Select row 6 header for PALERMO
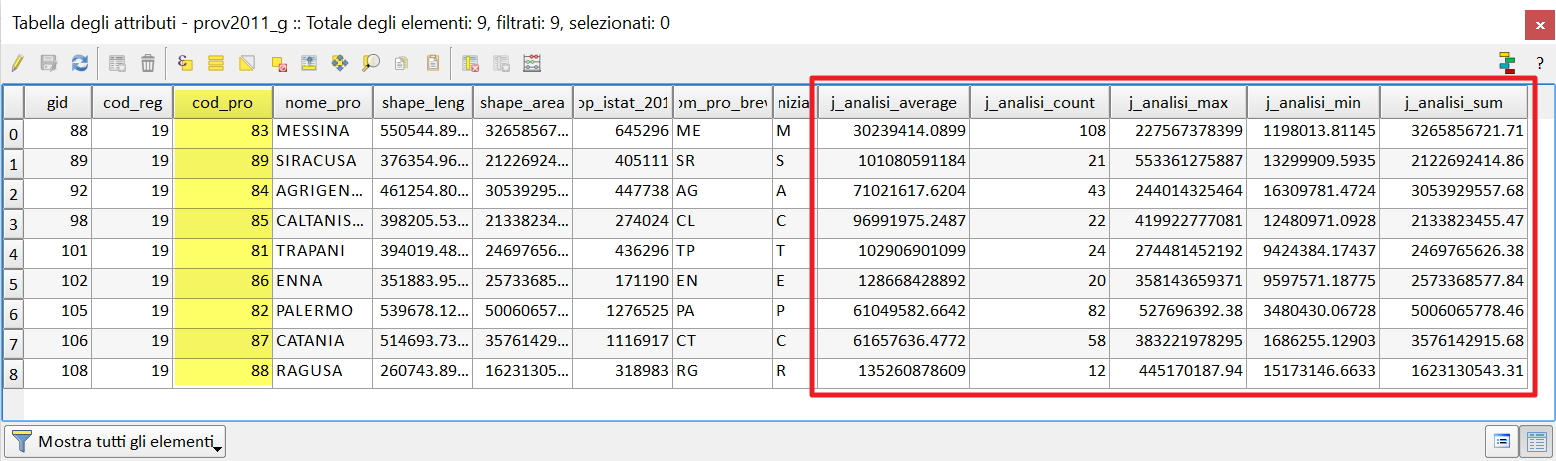Screen dimensions: 1556x461 coord(13,312)
